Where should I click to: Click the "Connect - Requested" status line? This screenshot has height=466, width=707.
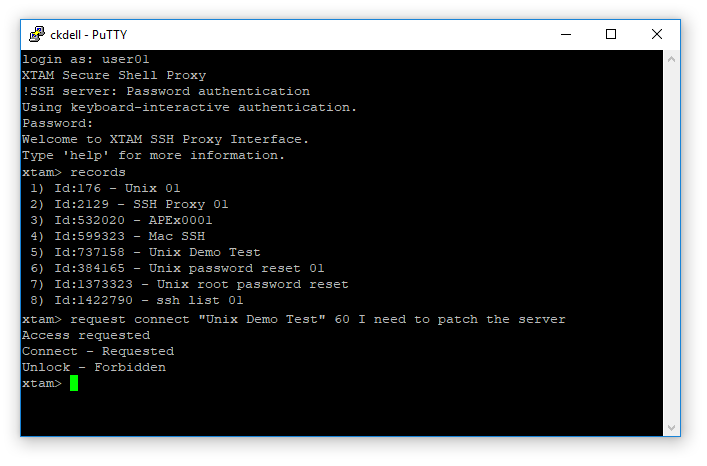point(98,351)
